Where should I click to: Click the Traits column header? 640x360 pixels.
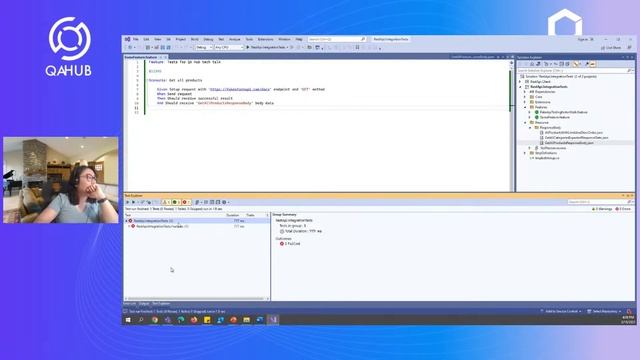[x=251, y=215]
